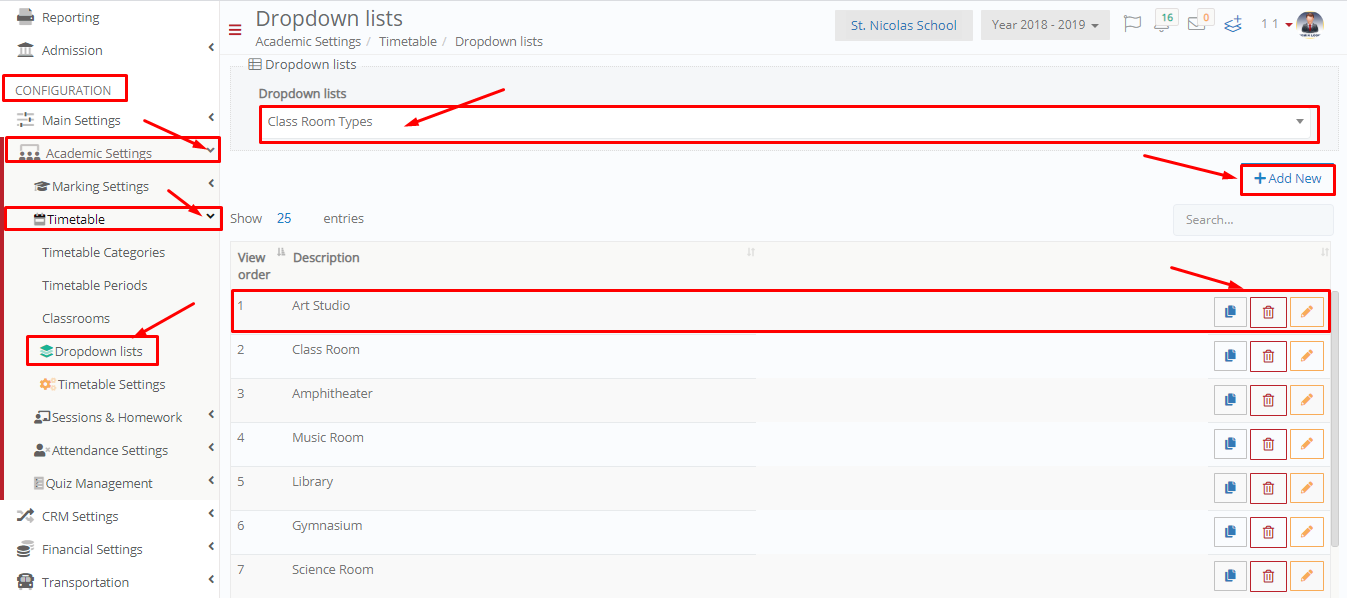Click the Add New button
1347x598 pixels.
click(1288, 178)
